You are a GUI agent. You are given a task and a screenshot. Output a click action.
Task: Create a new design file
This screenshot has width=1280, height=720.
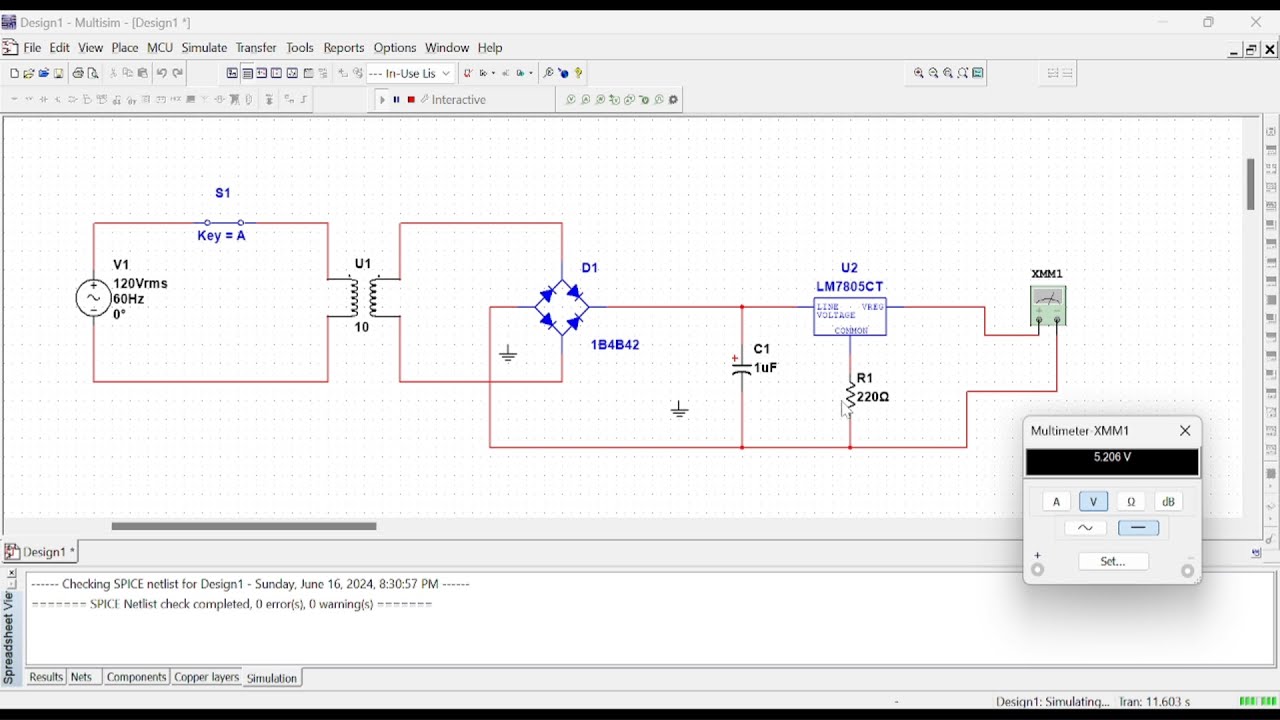coord(14,73)
